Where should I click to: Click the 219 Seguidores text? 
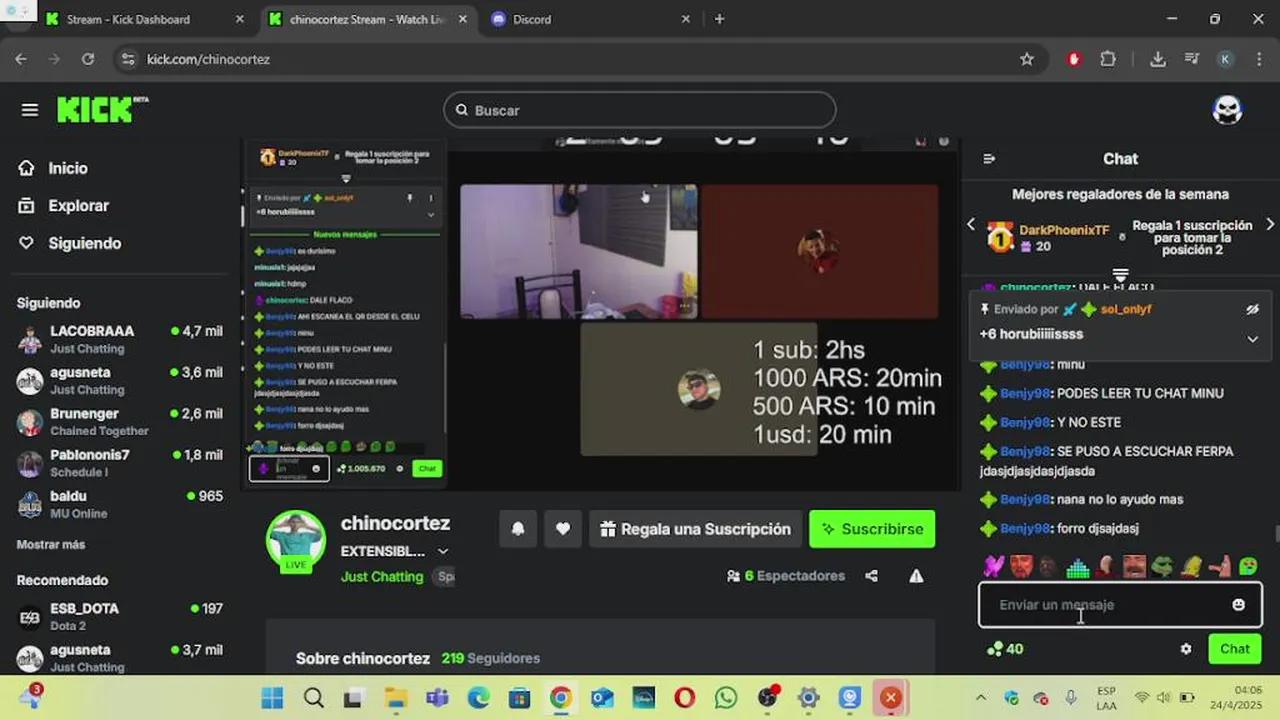click(x=491, y=659)
